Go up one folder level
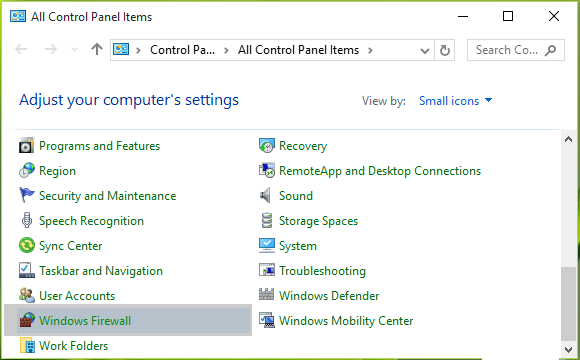This screenshot has height=360, width=580. click(x=97, y=49)
